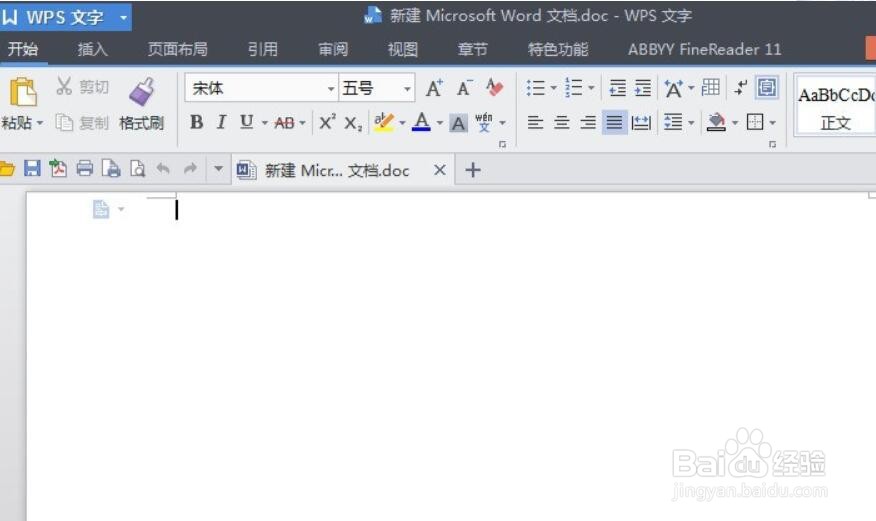Open the WPS 文字 application menu
Image resolution: width=876 pixels, height=521 pixels.
pos(66,17)
